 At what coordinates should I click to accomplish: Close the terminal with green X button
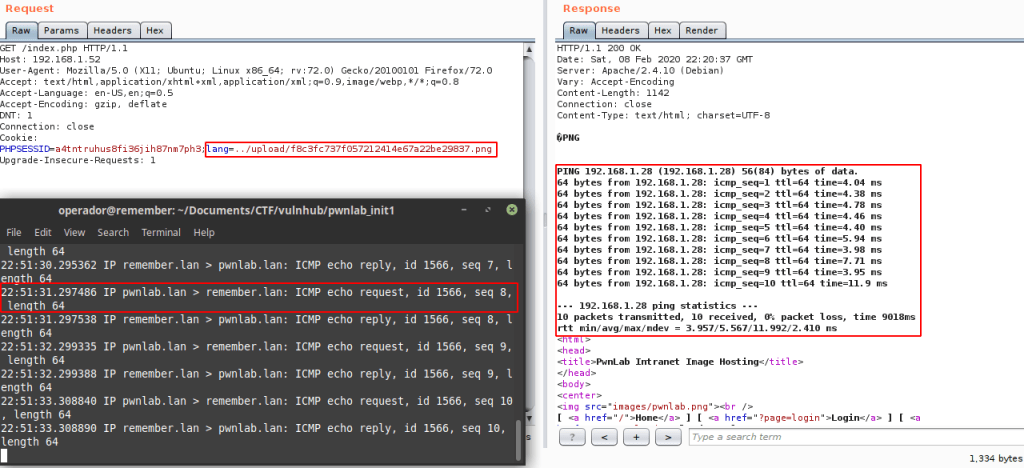[x=511, y=209]
